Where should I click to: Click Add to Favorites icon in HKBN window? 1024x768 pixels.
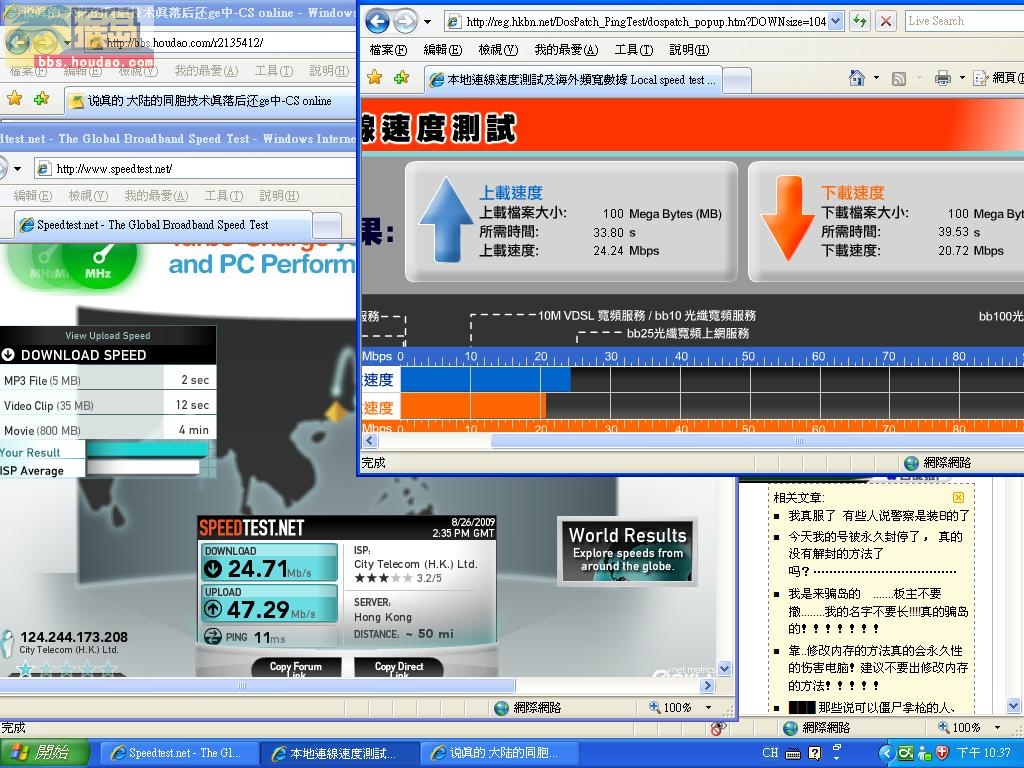coord(402,78)
